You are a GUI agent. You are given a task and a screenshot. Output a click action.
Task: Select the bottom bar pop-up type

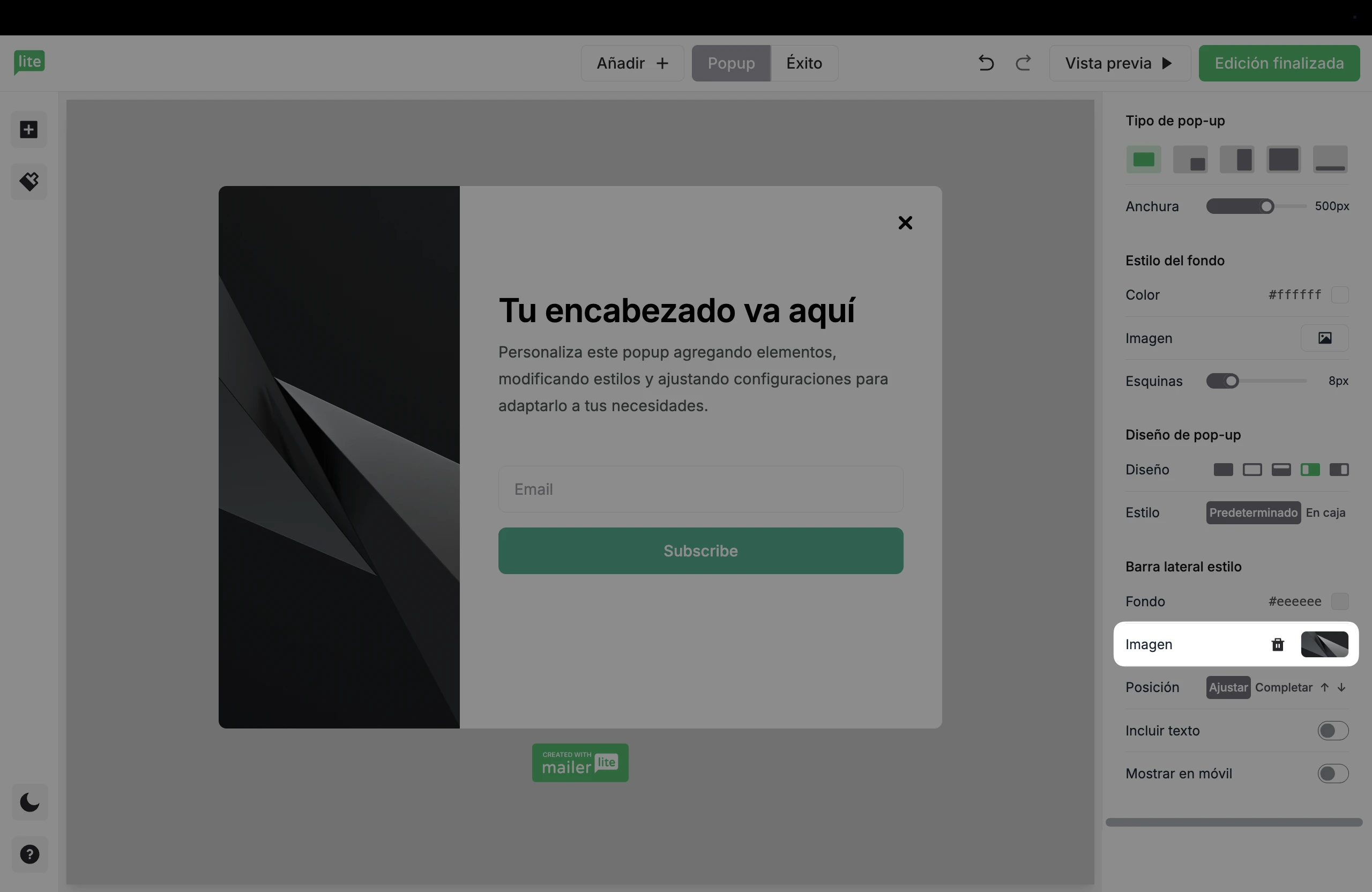(1331, 160)
